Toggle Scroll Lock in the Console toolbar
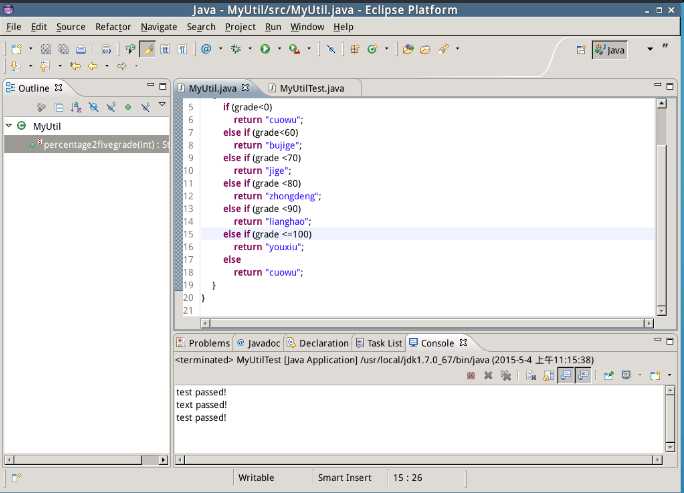 point(549,375)
